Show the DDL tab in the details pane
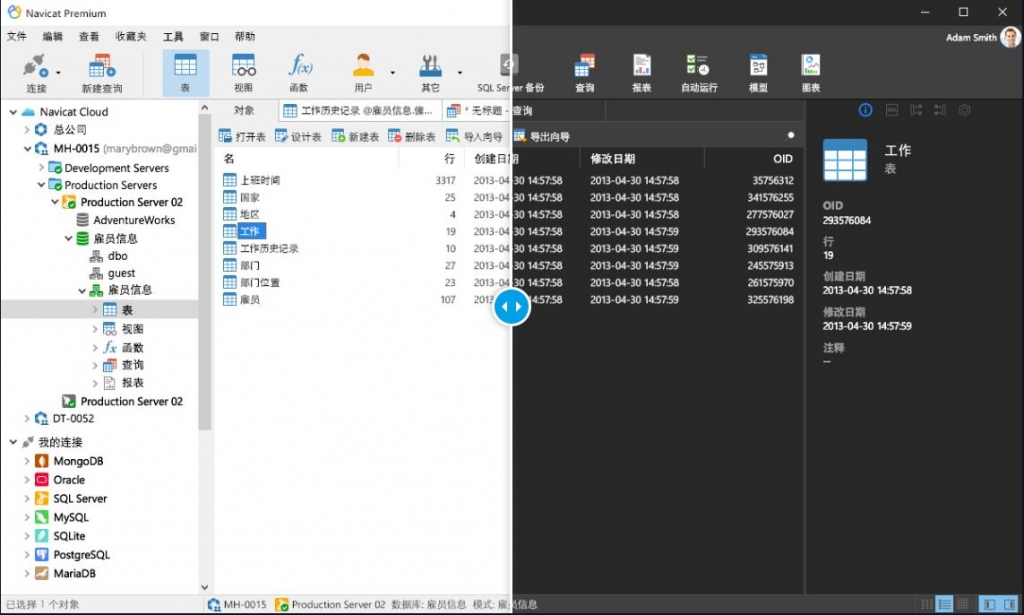Screen dimensions: 1024x615 pos(891,110)
